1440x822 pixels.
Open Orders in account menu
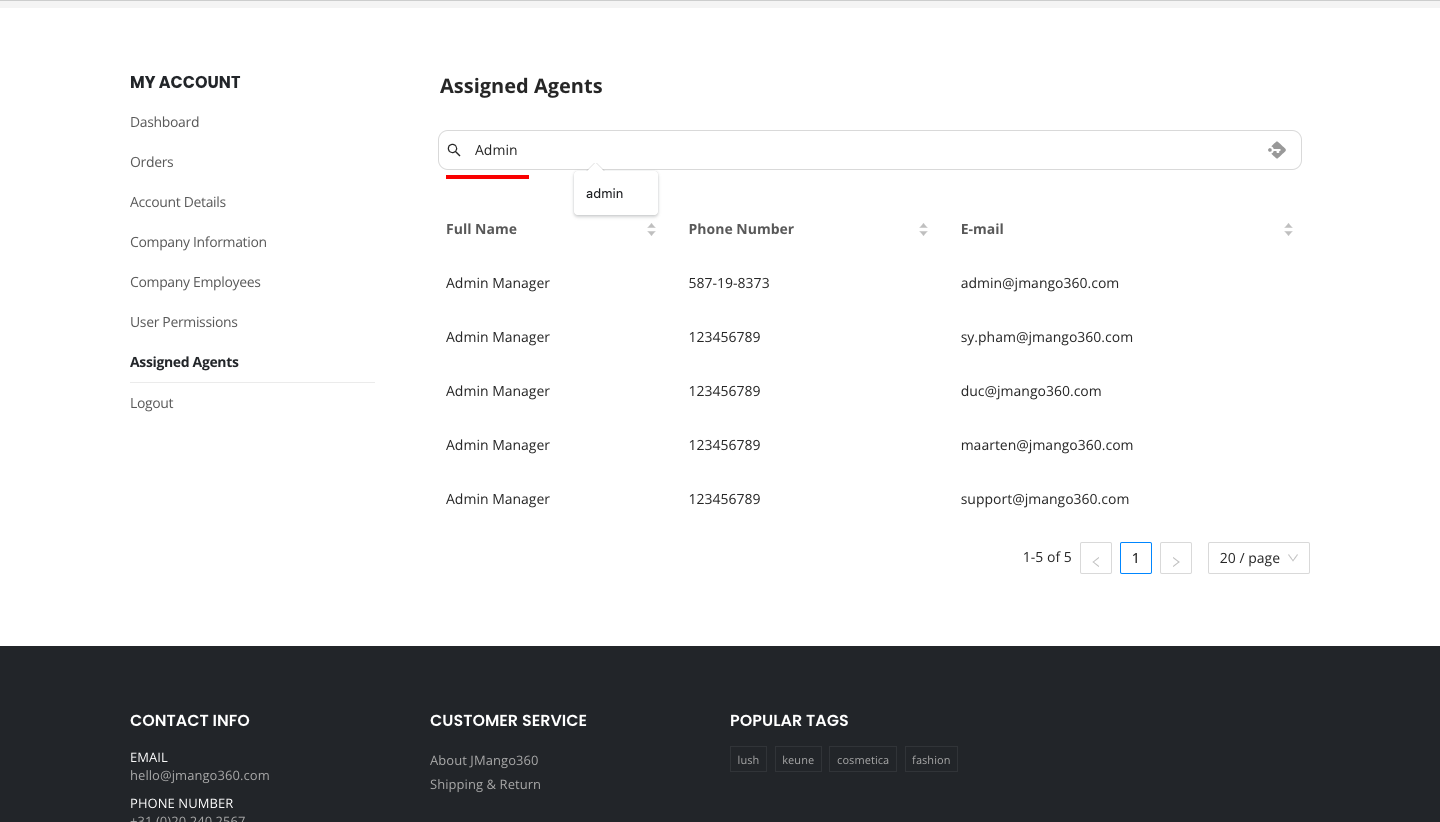coord(152,162)
